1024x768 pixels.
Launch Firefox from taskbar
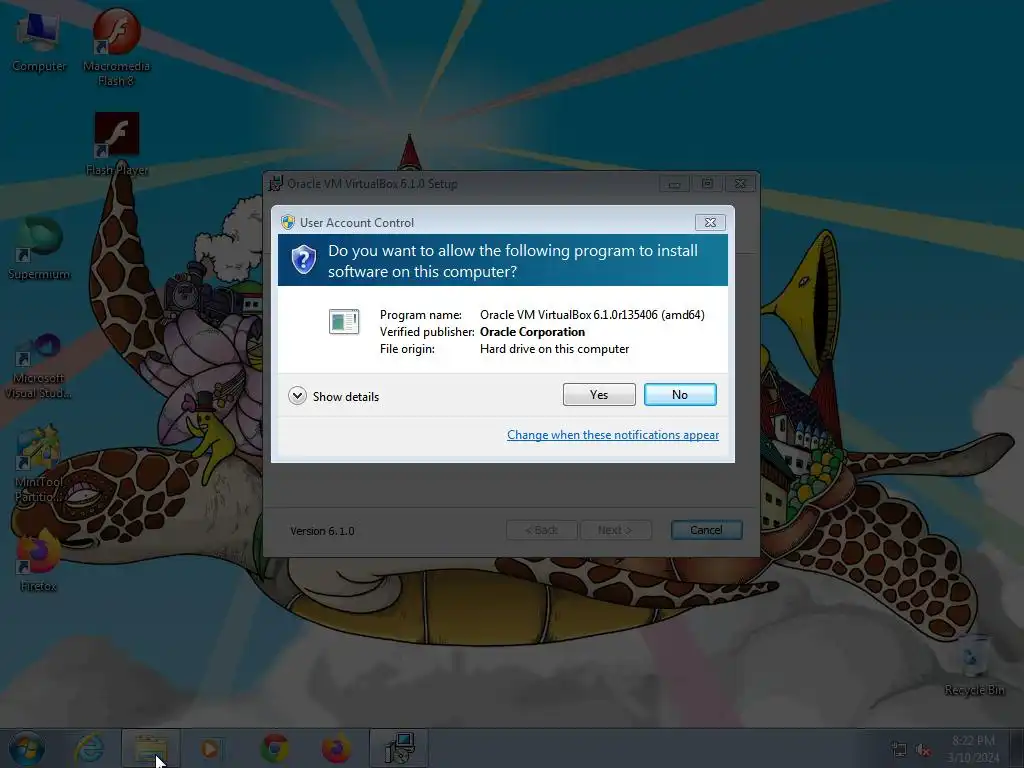point(336,748)
